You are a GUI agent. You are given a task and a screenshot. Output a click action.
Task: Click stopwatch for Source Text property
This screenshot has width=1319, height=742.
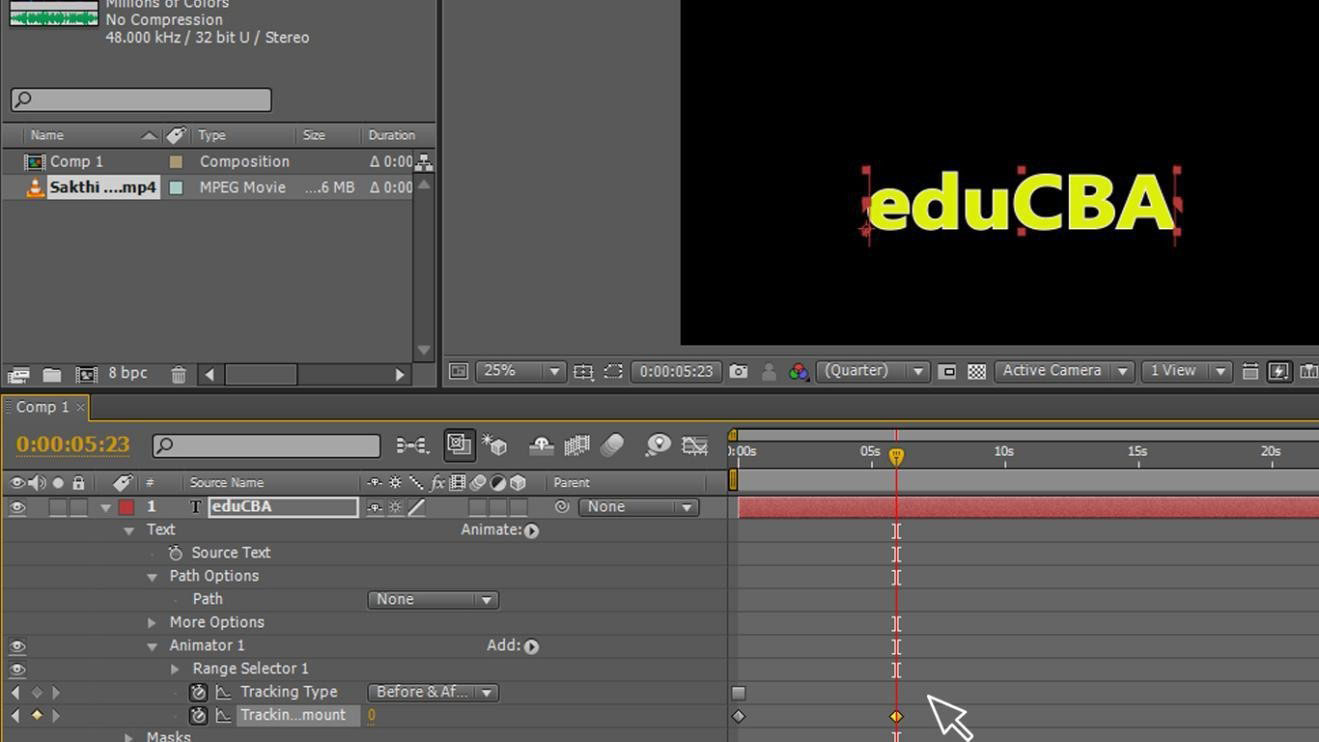coord(176,553)
